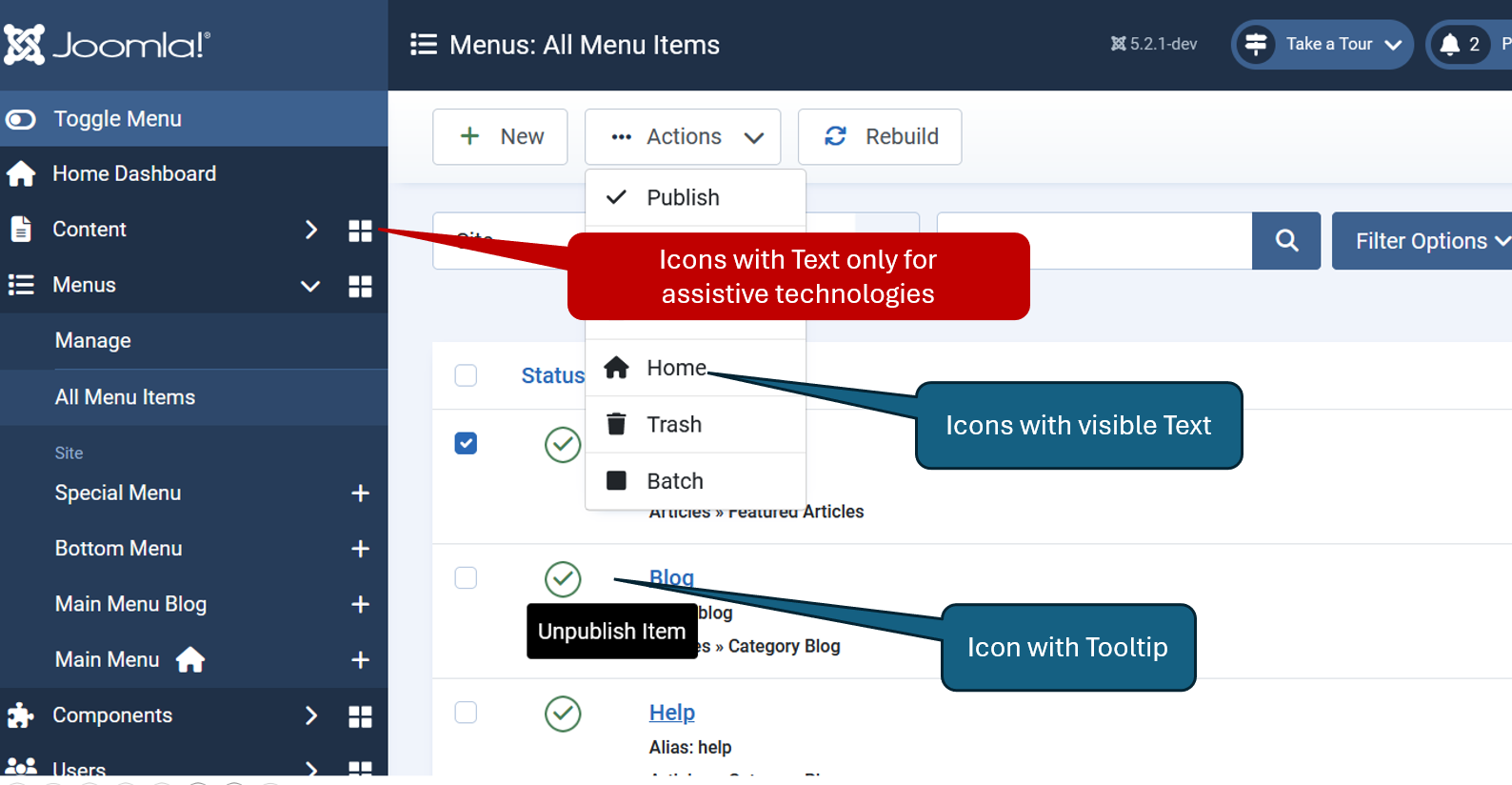Click the Users group icon
The image size is (1512, 785).
click(21, 766)
